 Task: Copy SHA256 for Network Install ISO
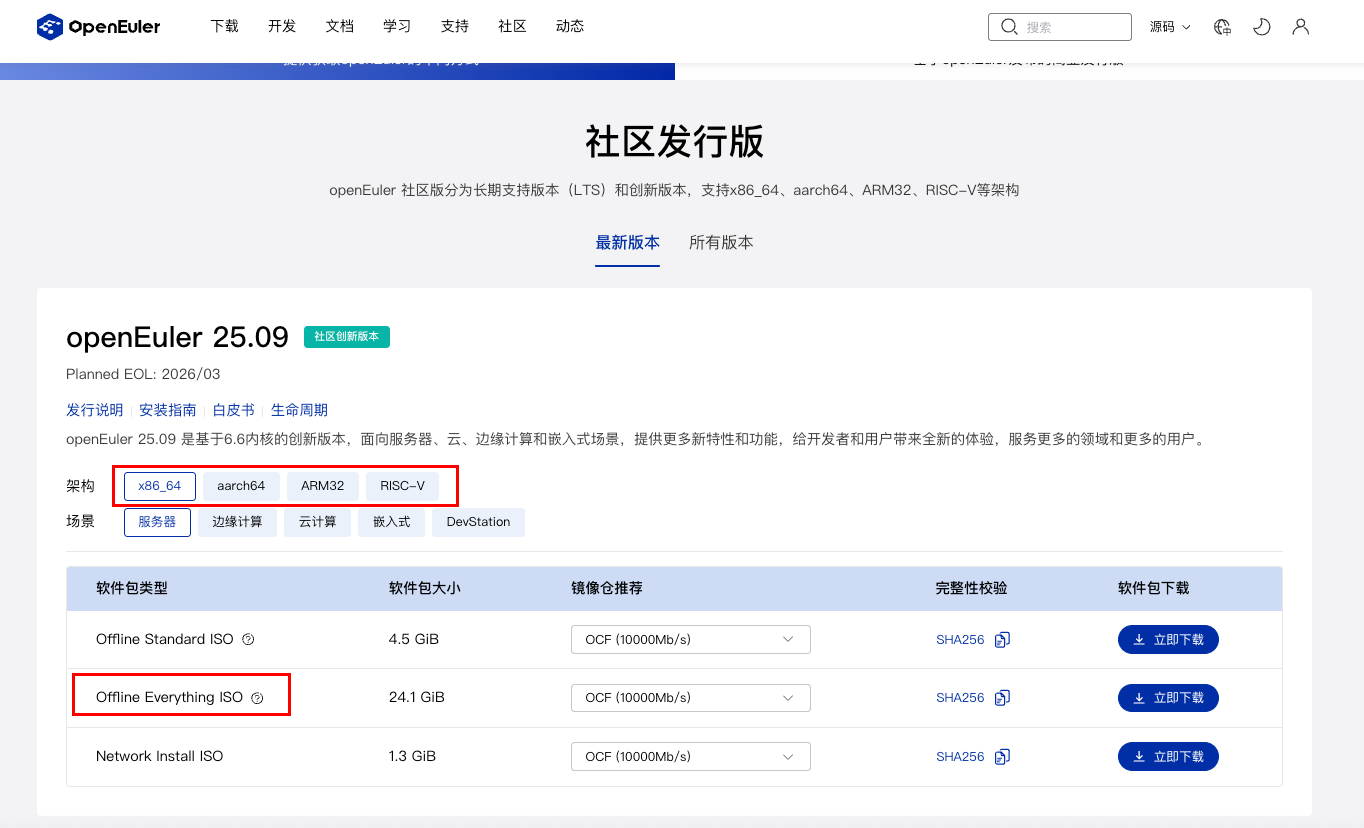coord(1003,757)
